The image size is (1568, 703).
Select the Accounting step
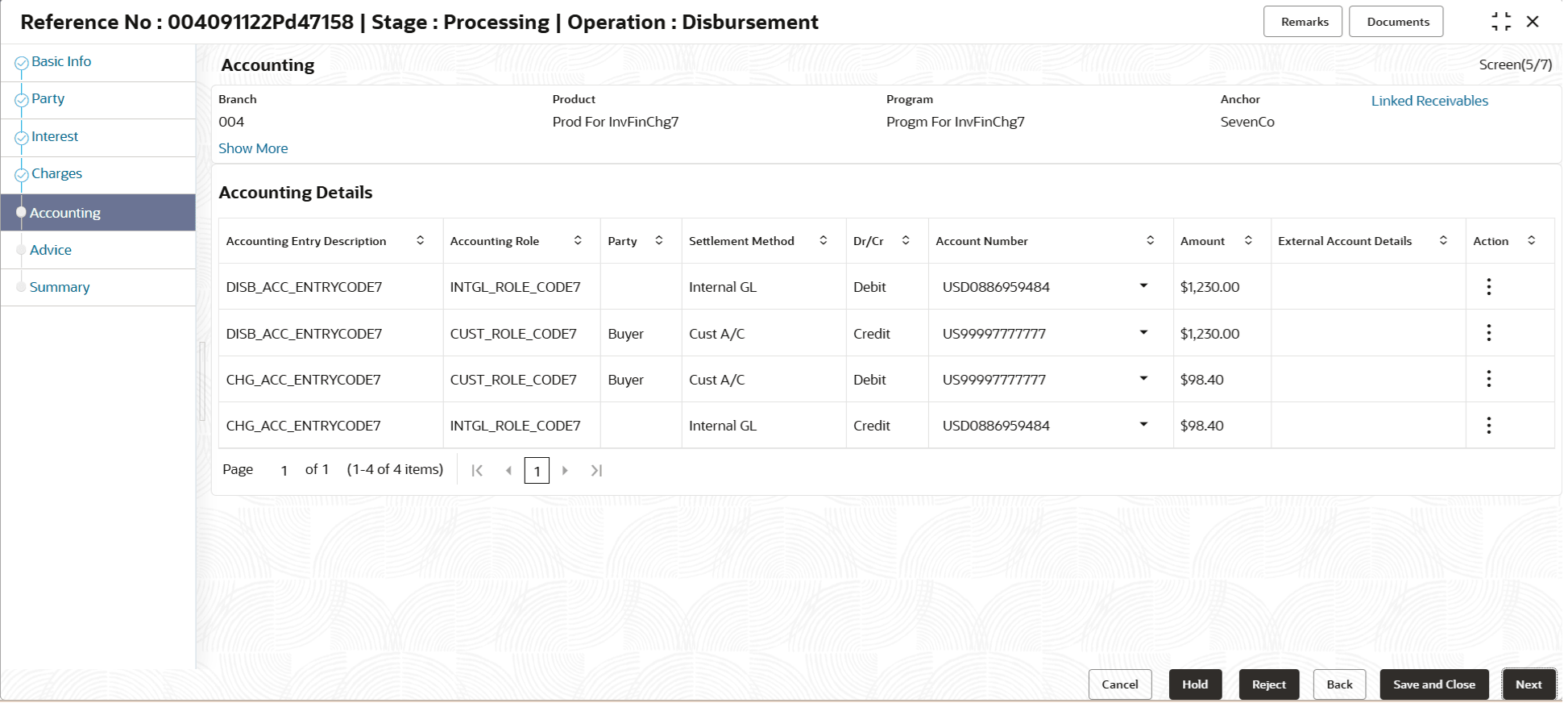pos(97,213)
